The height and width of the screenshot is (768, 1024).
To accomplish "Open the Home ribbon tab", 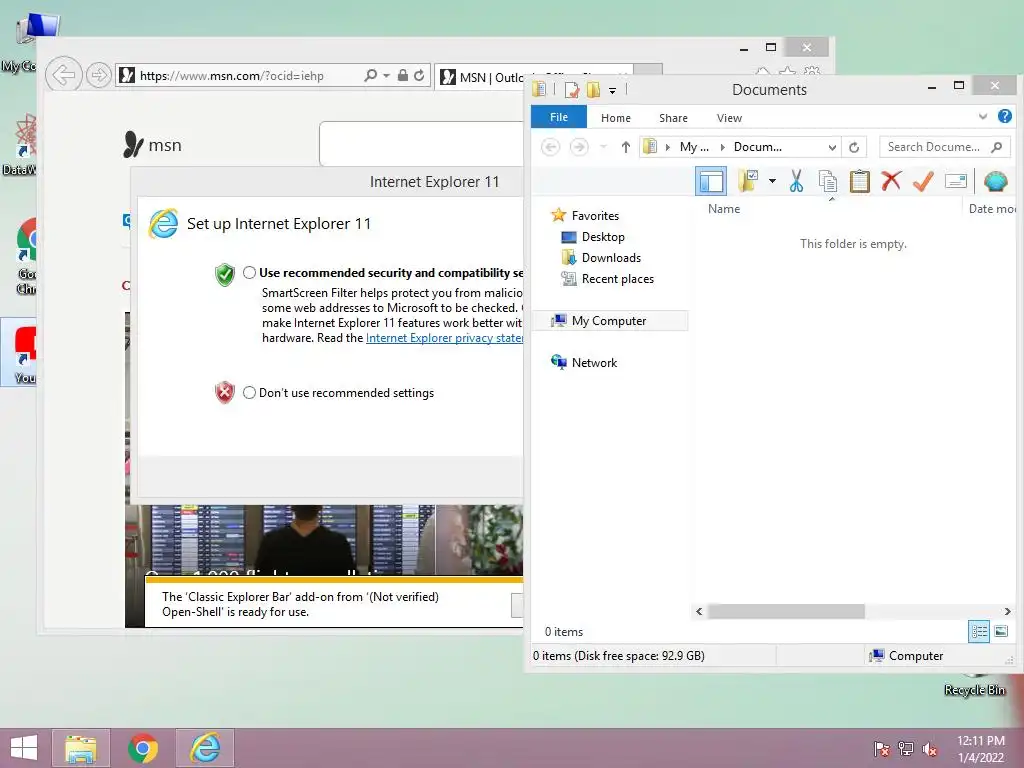I will click(x=616, y=118).
